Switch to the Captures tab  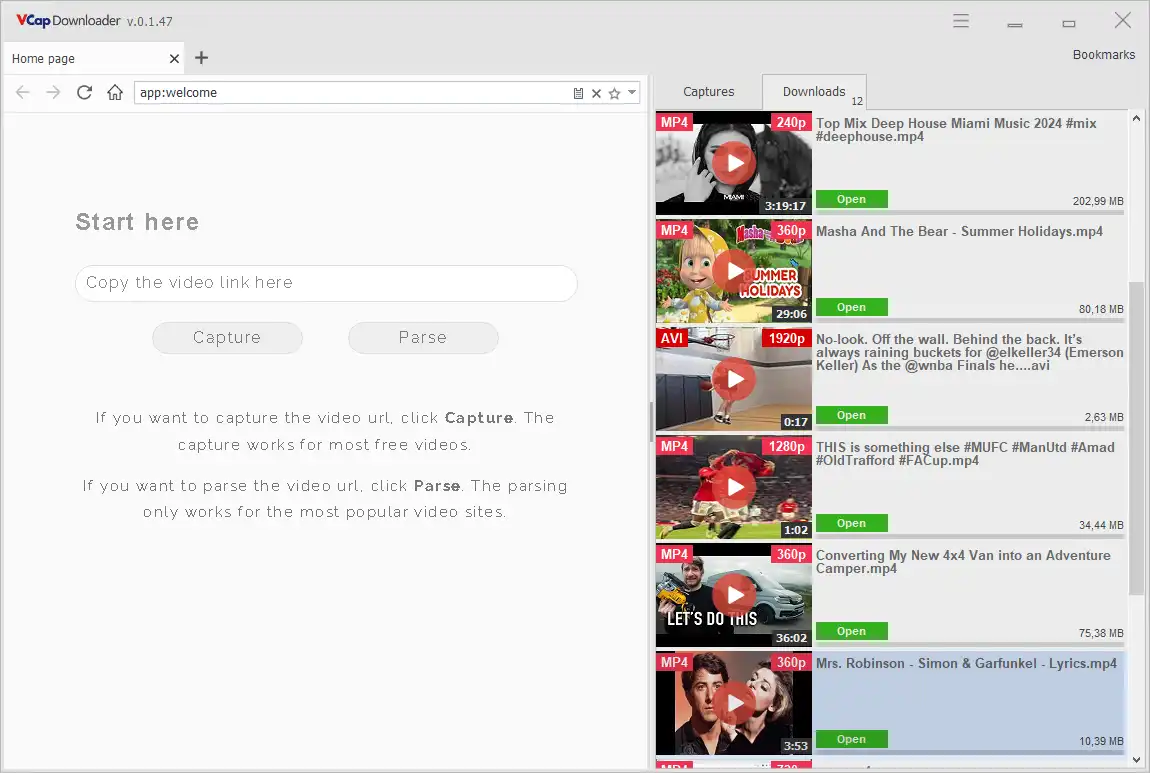(x=708, y=92)
